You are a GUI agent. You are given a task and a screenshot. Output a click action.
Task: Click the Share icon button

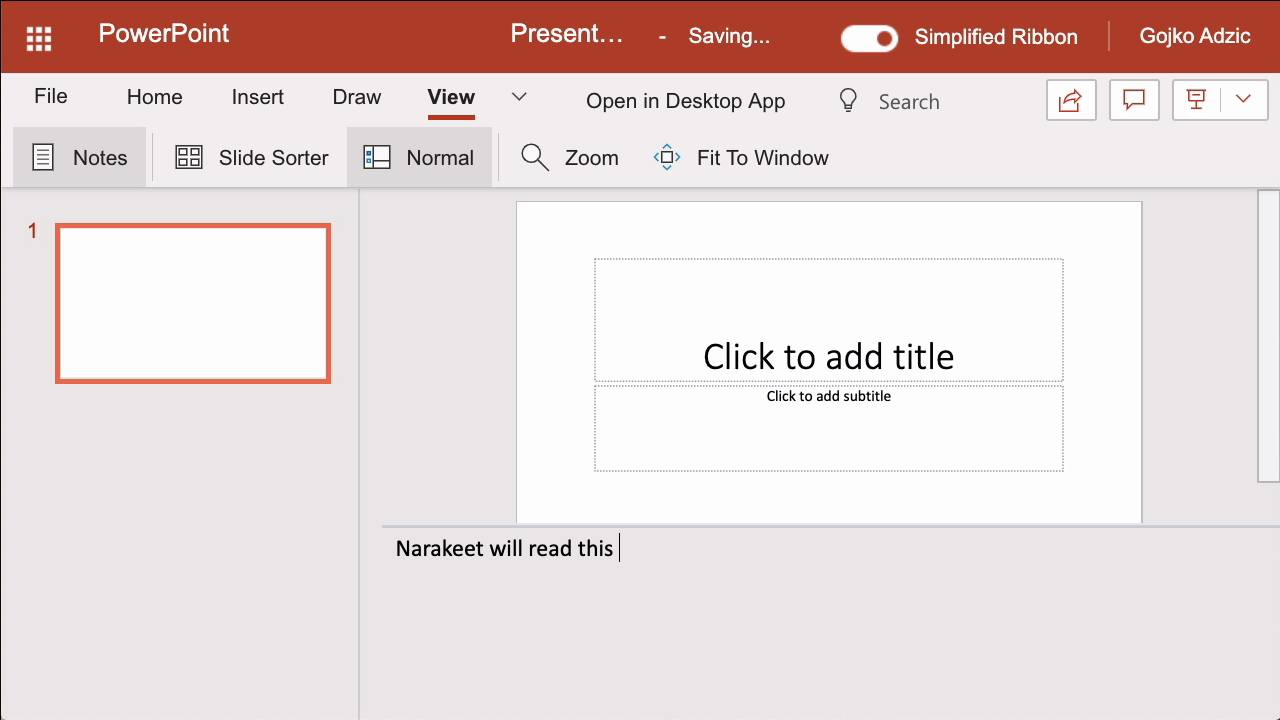1071,100
